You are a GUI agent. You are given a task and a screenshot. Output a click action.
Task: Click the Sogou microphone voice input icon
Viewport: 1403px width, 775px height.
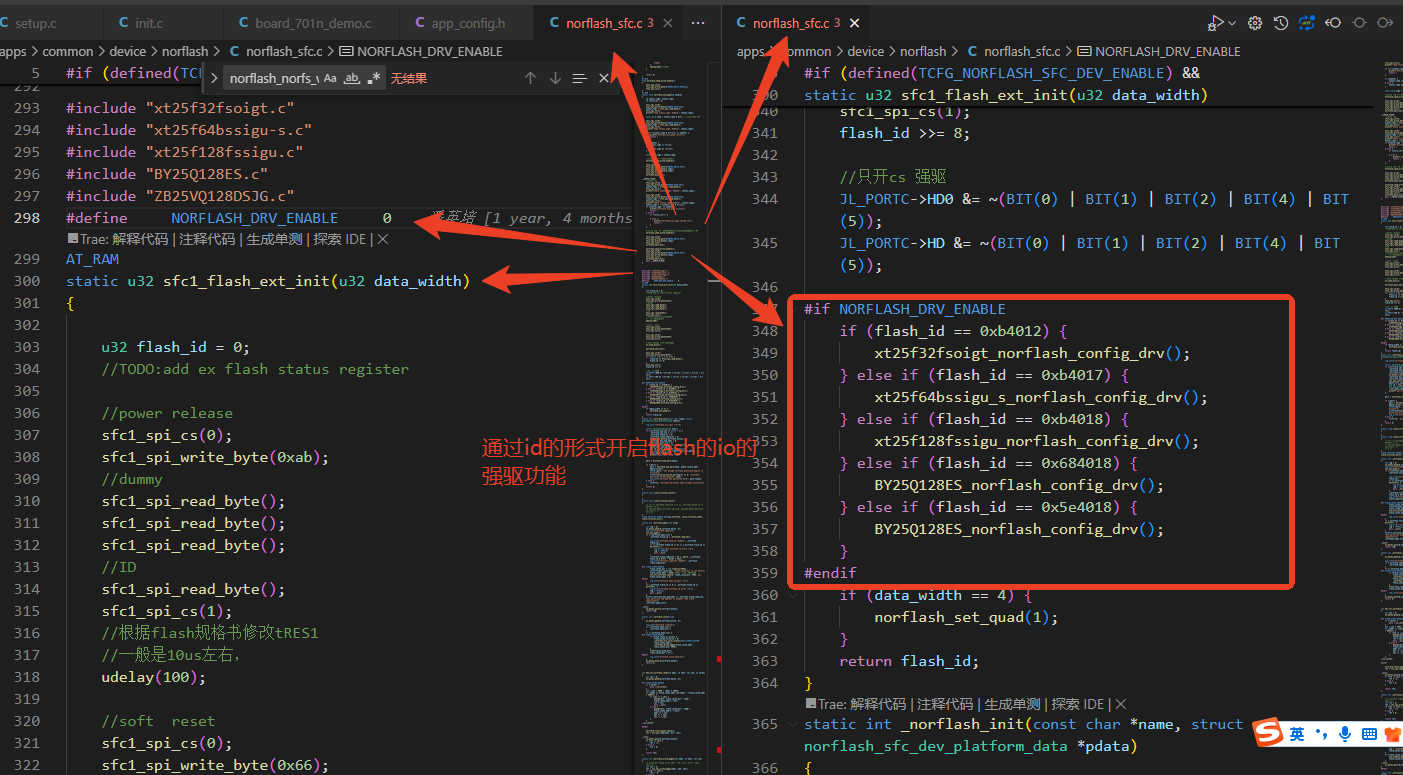coord(1346,734)
